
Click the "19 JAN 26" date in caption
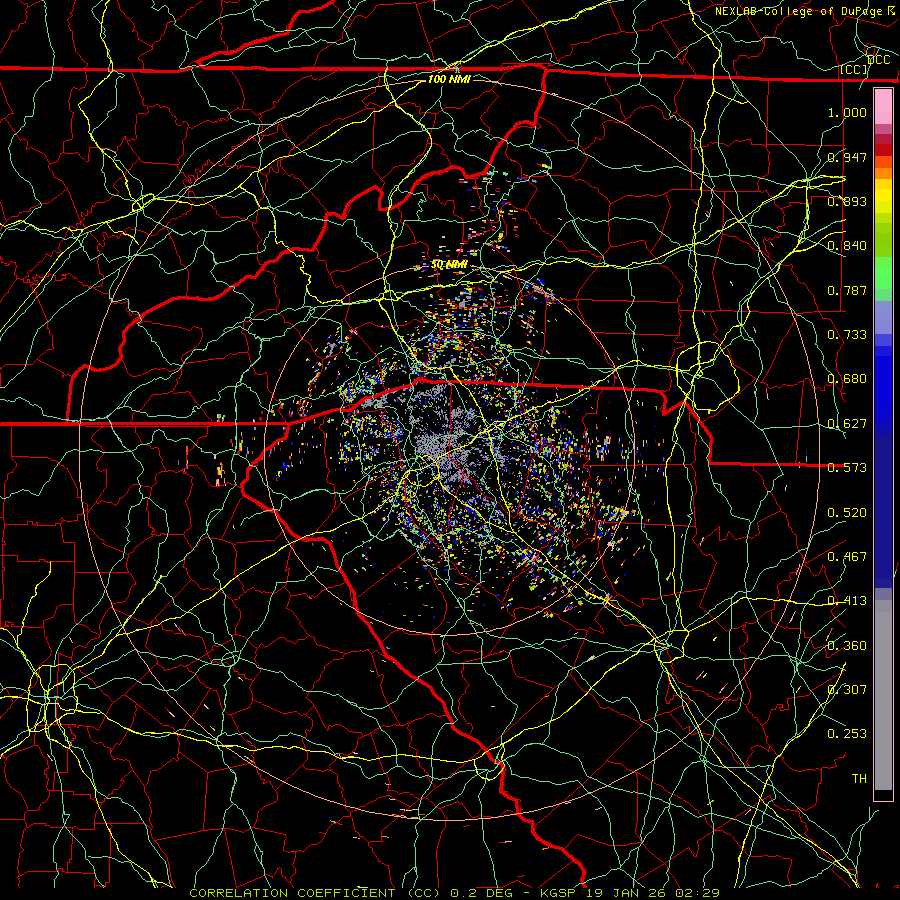626,893
